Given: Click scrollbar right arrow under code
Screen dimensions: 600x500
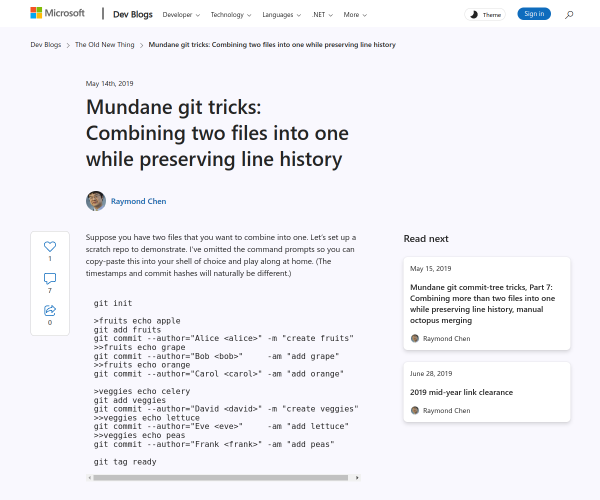Looking at the screenshot, I should coord(357,477).
